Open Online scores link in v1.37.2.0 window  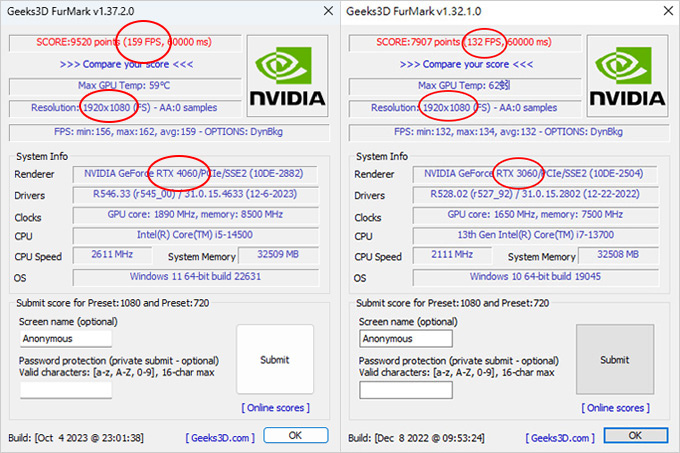pos(275,407)
